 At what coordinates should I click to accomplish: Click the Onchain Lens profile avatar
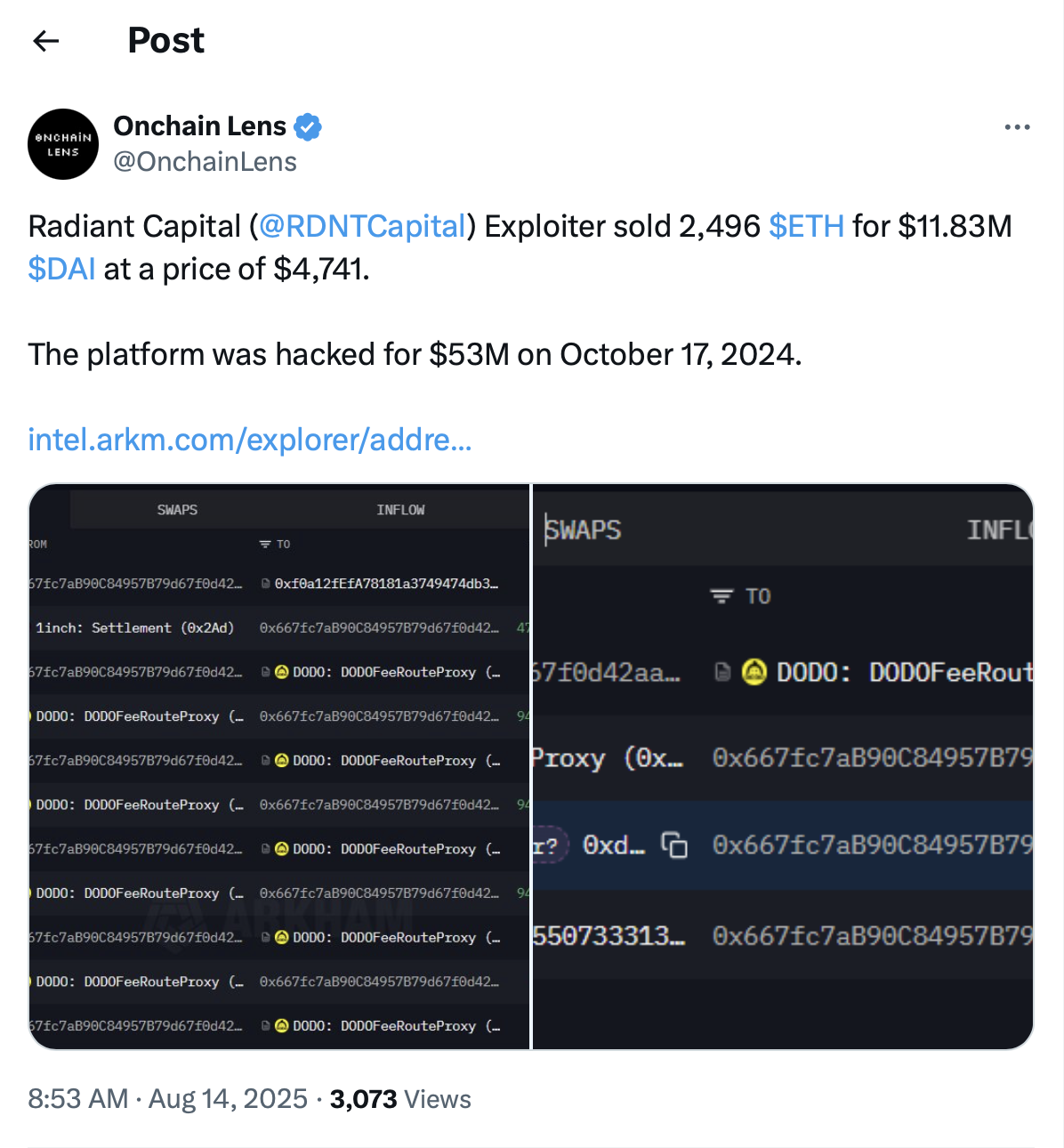coord(63,144)
